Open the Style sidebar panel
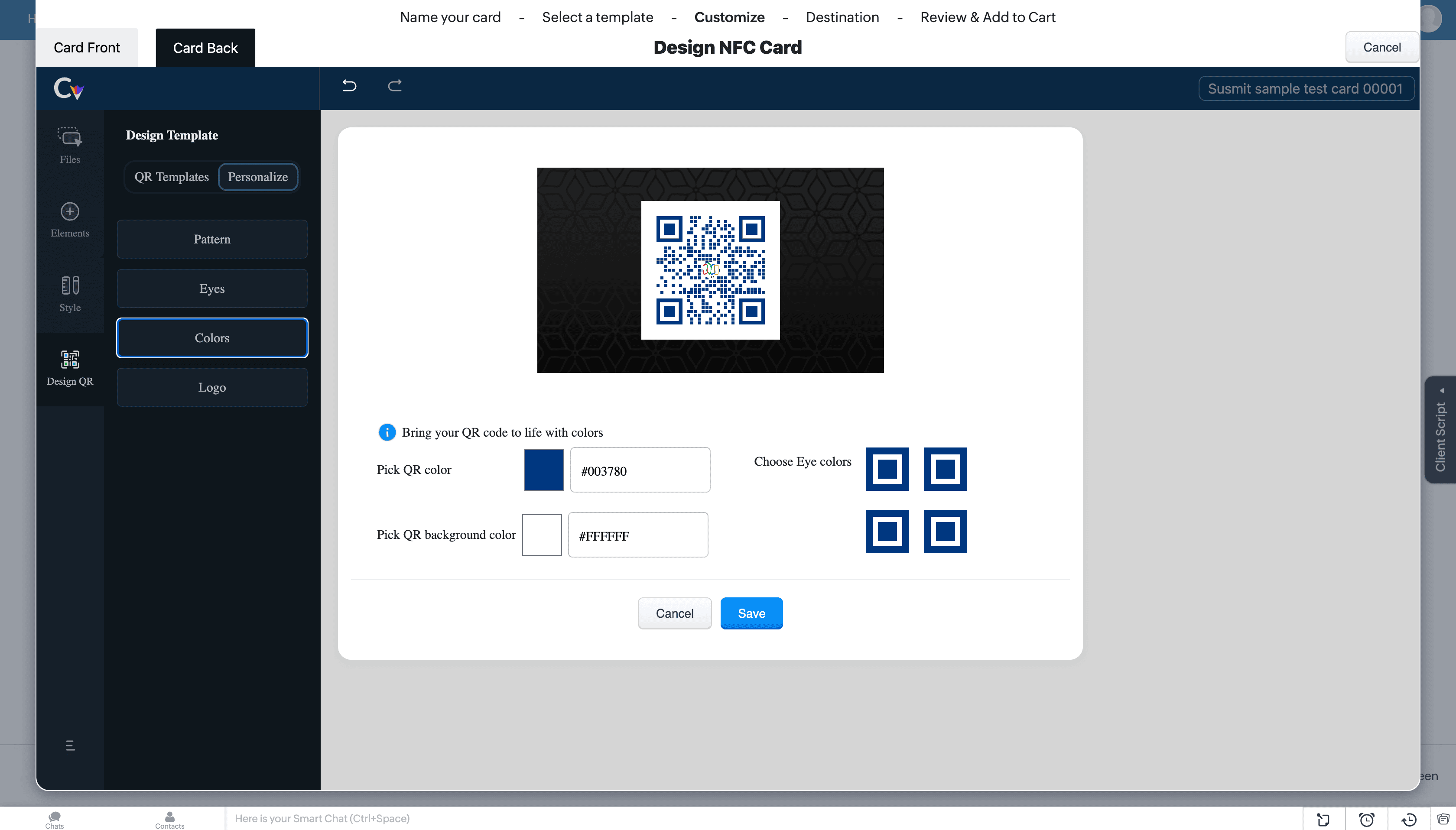The width and height of the screenshot is (1456, 830). pos(70,294)
